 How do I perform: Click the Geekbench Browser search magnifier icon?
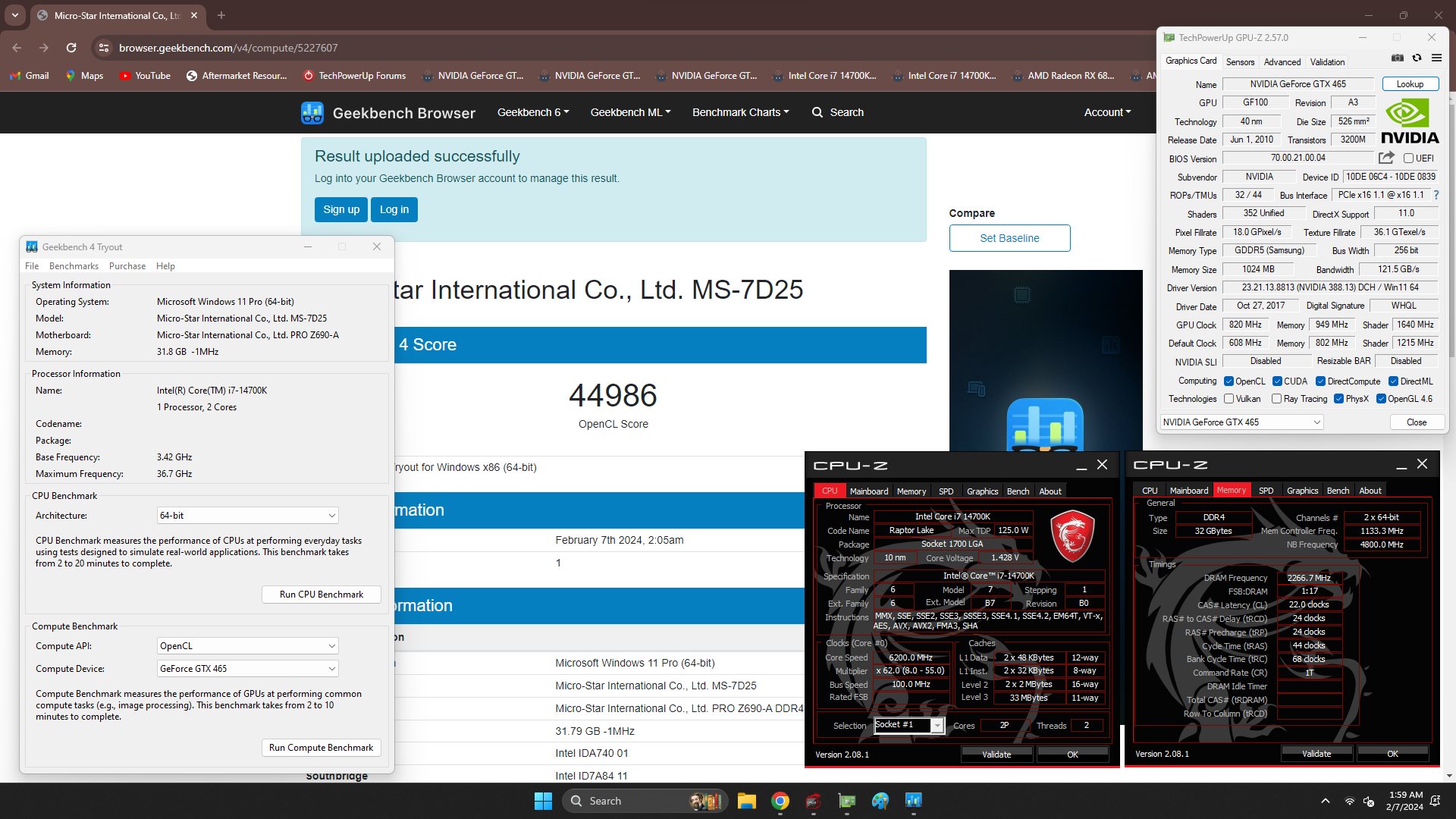tap(817, 112)
